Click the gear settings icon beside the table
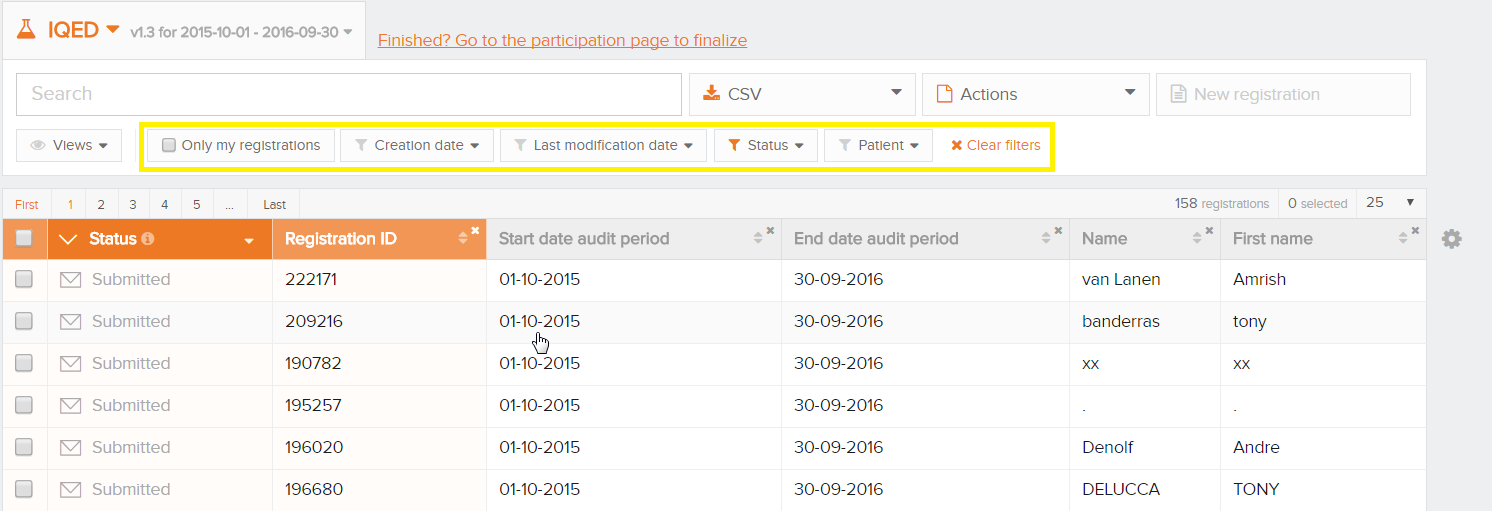 click(1451, 239)
